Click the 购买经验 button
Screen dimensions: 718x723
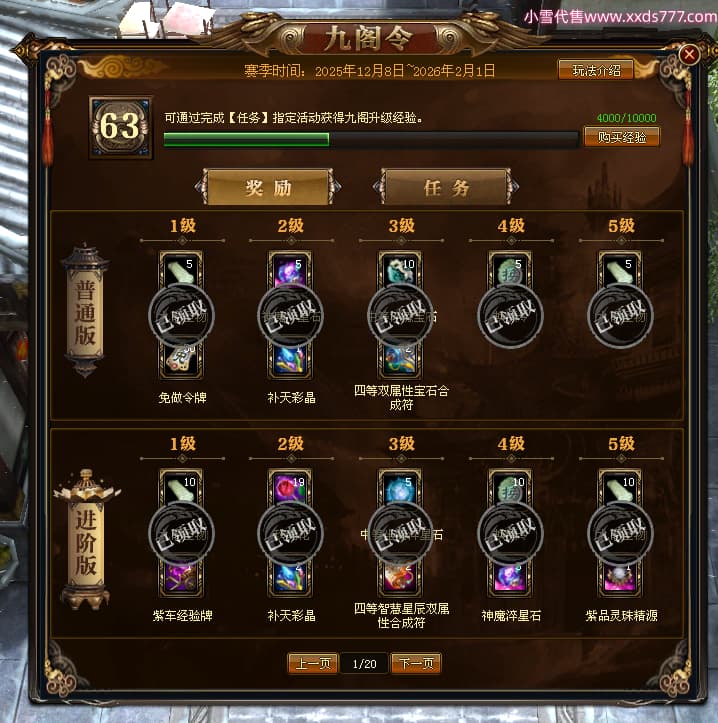click(622, 137)
